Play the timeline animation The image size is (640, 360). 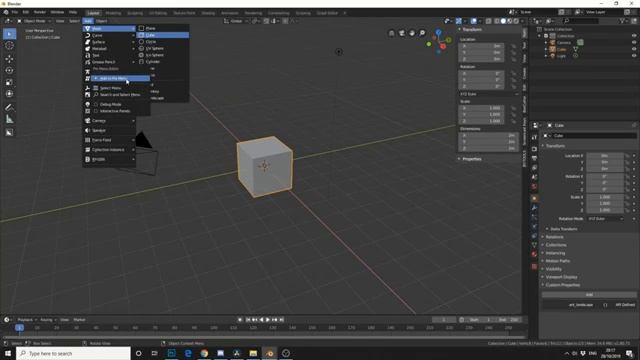pyautogui.click(x=268, y=320)
